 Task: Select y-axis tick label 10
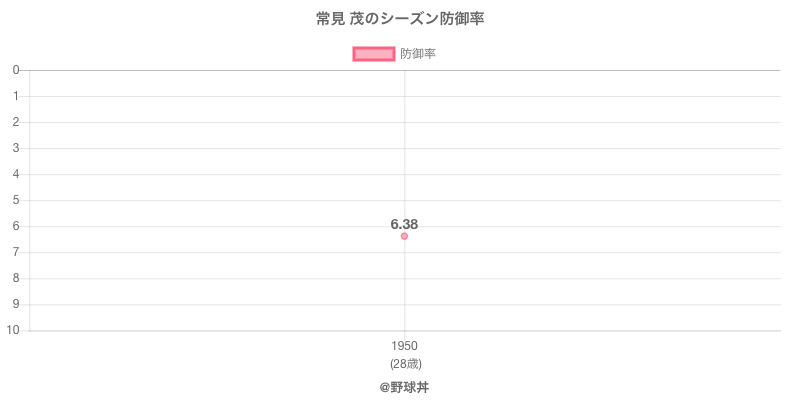[13, 330]
